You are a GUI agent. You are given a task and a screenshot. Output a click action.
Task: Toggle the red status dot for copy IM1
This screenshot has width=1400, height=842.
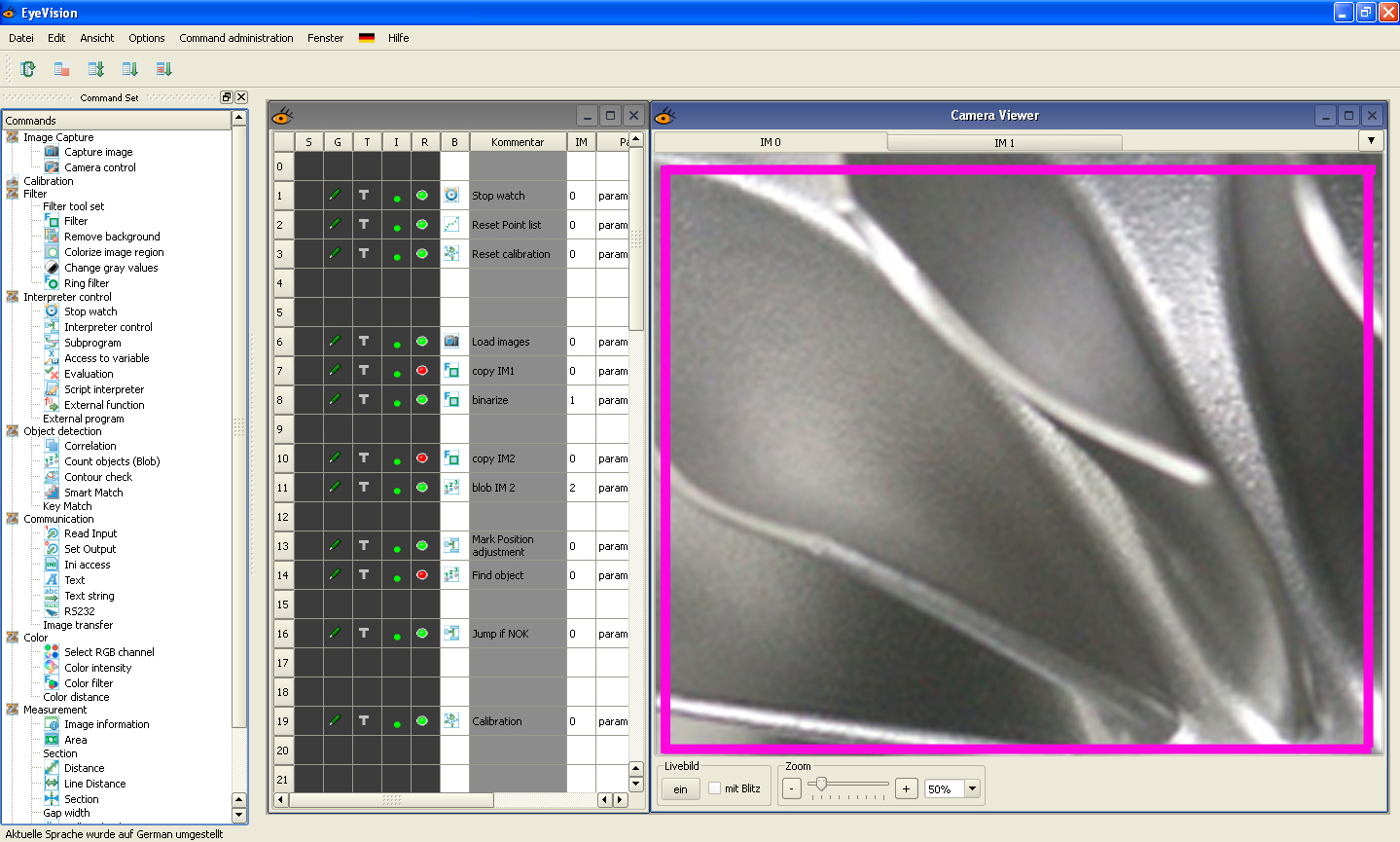[x=422, y=371]
